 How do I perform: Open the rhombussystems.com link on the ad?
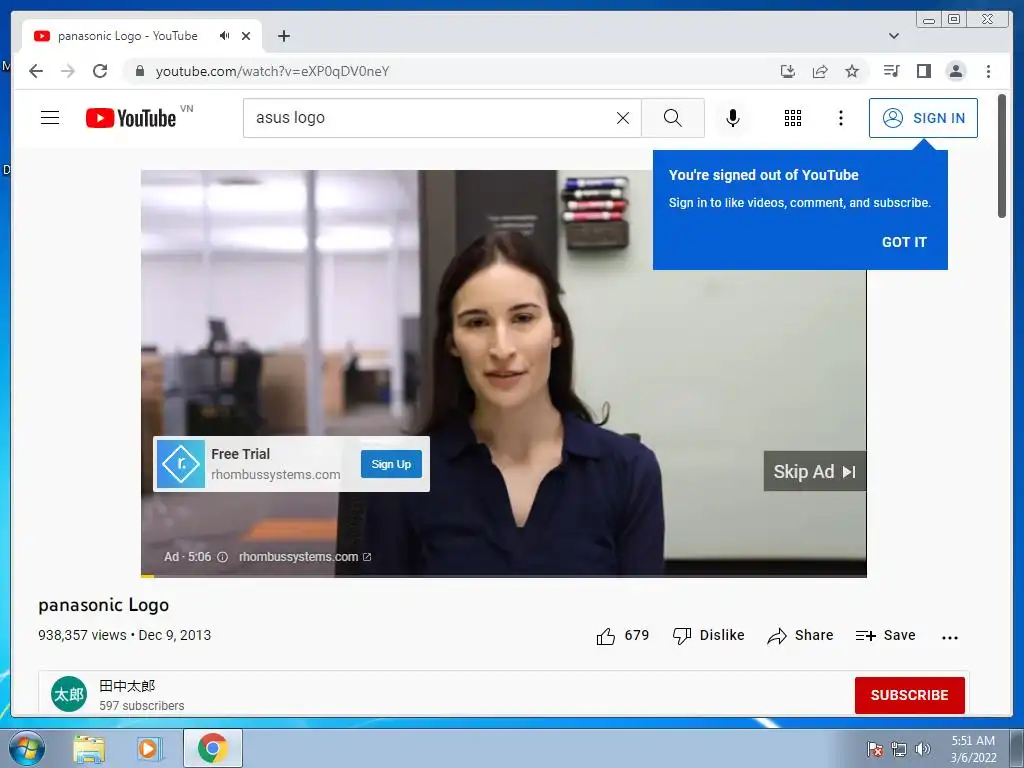(304, 557)
